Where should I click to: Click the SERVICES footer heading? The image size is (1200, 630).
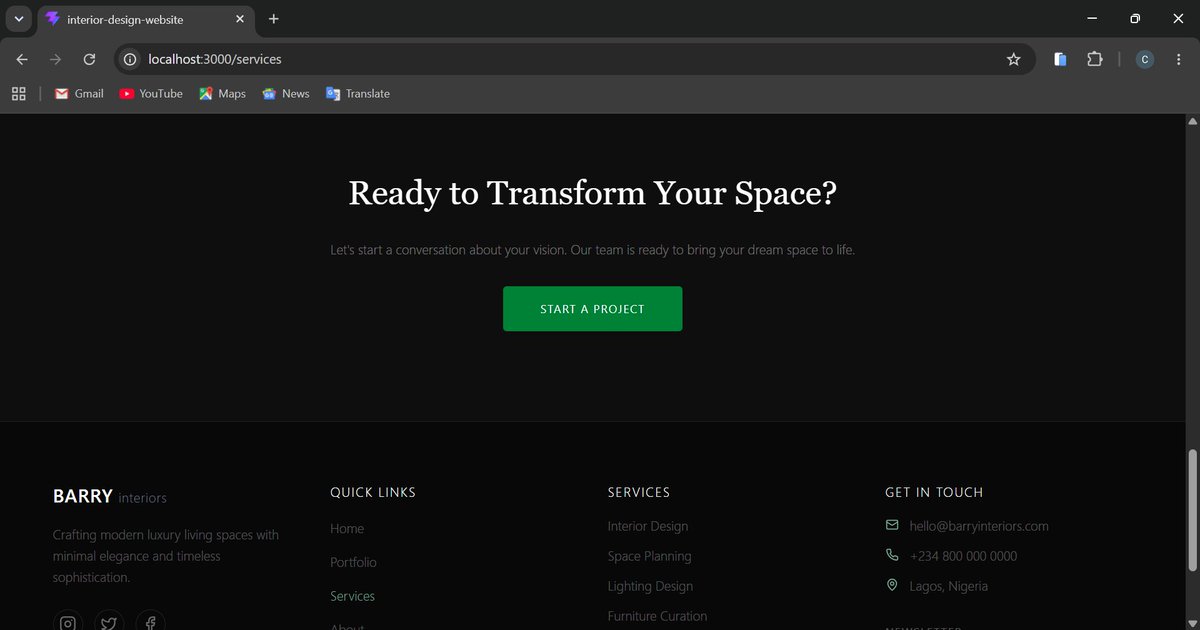coord(639,492)
